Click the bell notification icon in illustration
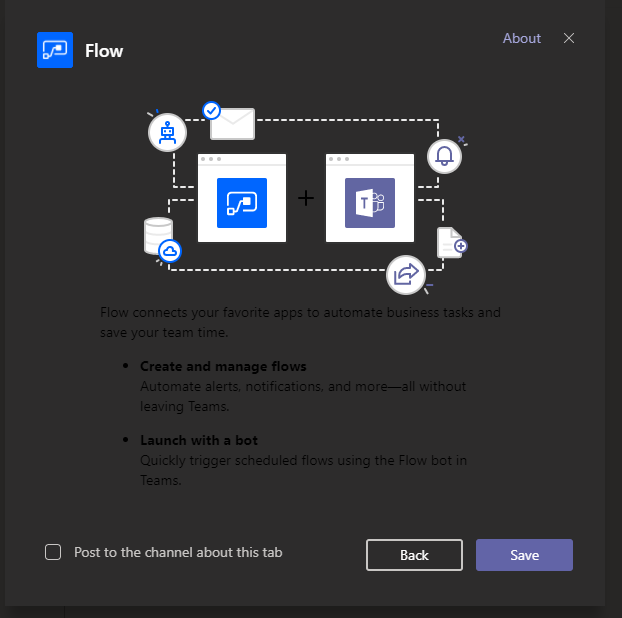This screenshot has height=618, width=622. click(x=444, y=156)
